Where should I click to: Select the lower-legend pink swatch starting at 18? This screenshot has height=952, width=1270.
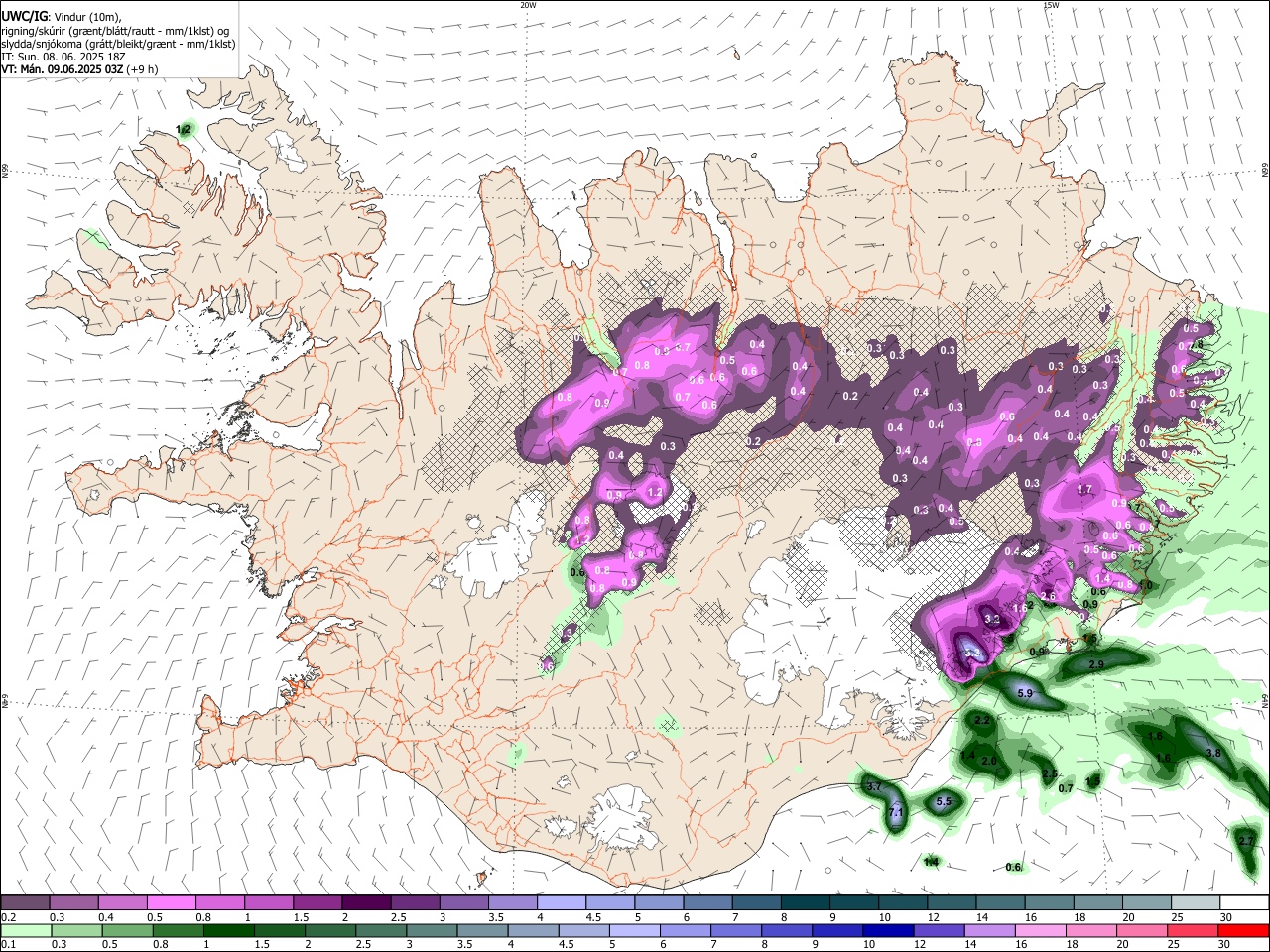coord(1090,930)
